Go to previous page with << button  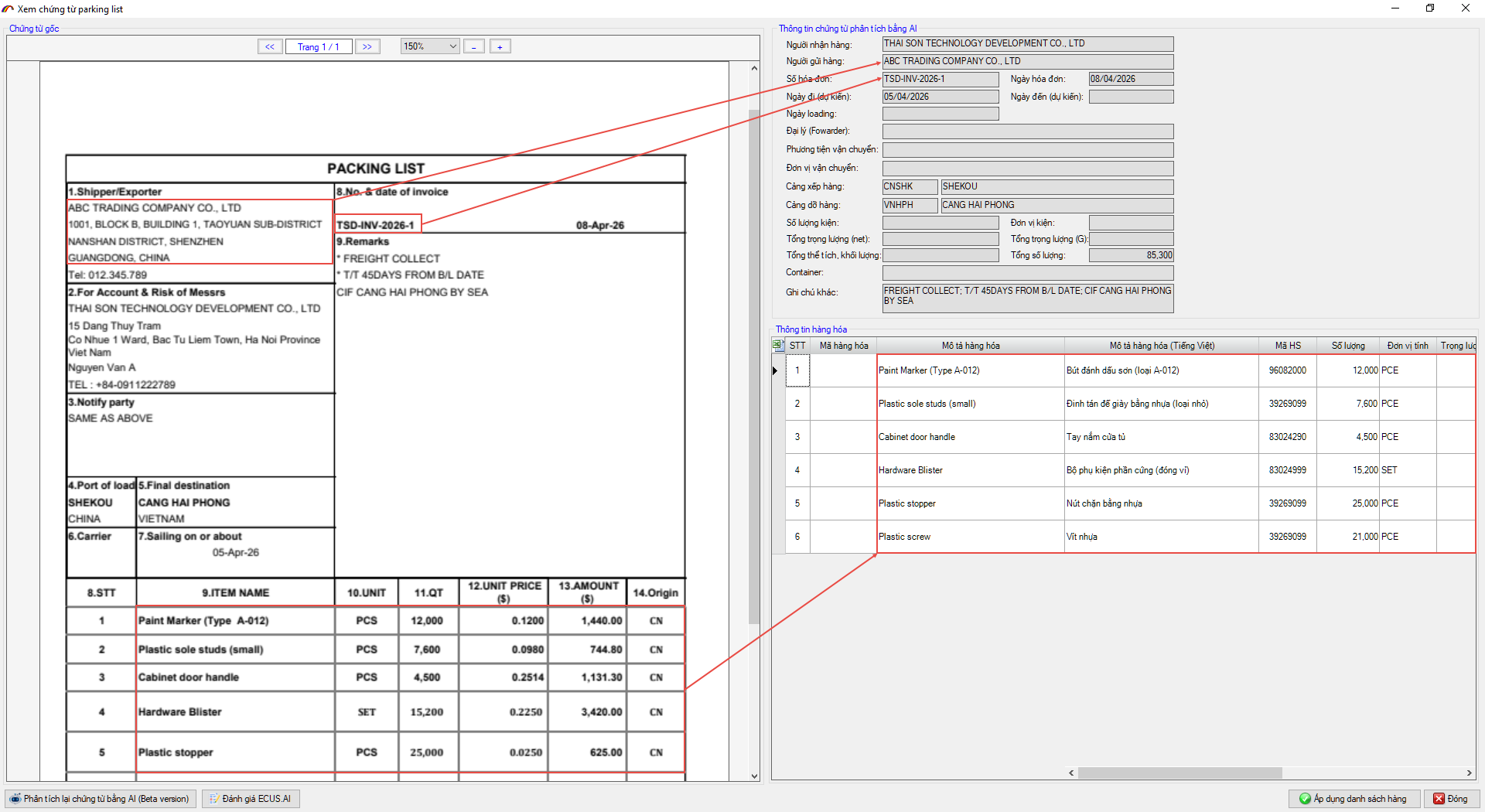click(270, 46)
